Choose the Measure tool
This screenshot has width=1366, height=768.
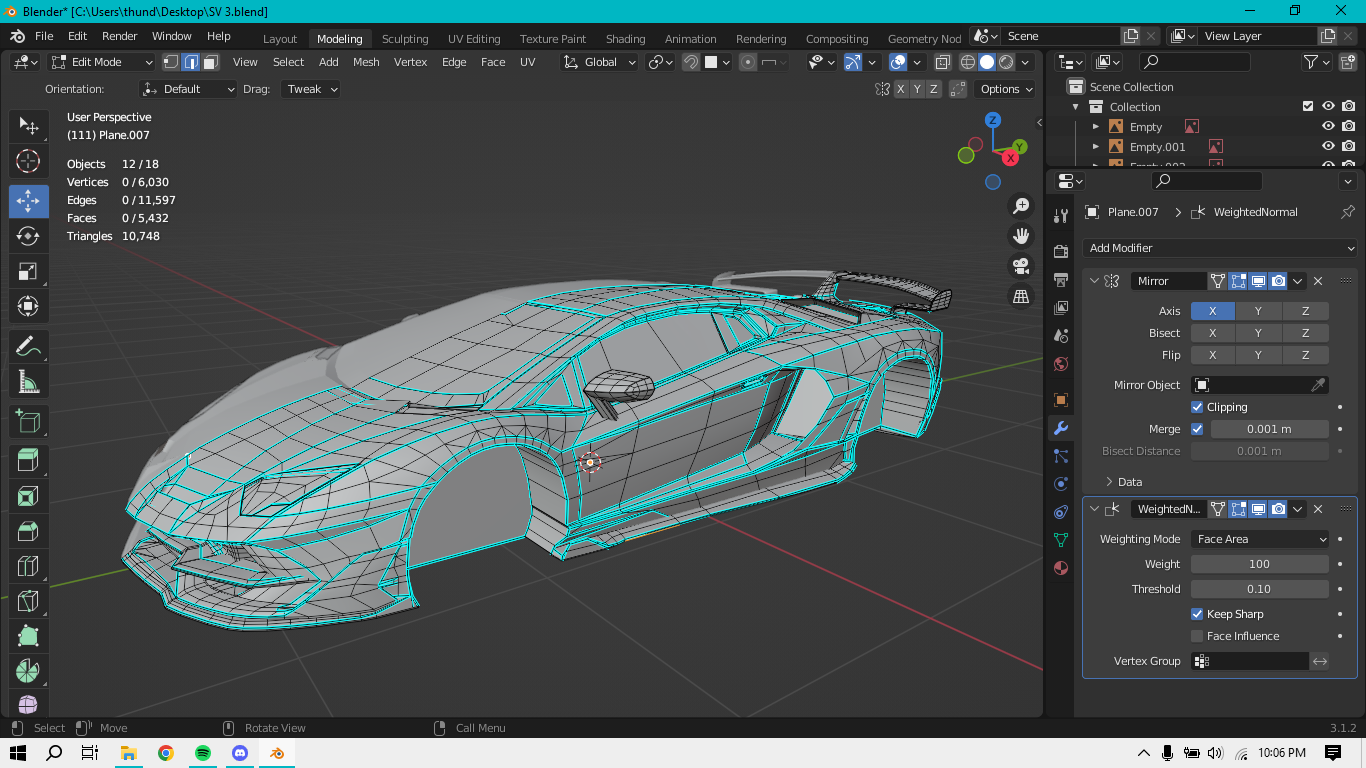(x=28, y=381)
